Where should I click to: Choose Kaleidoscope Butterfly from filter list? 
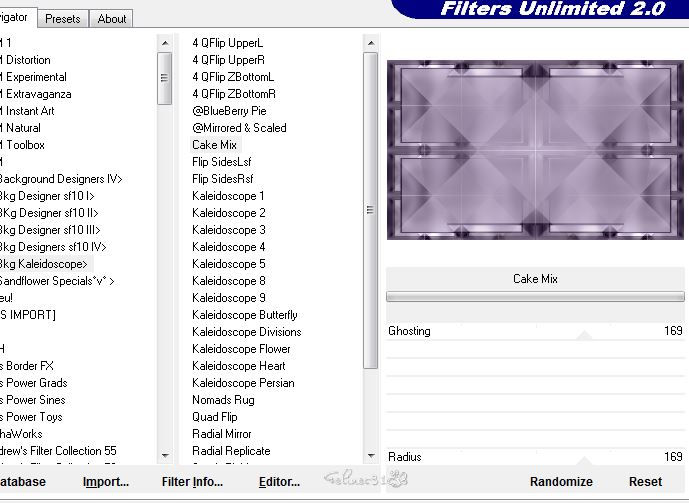tap(244, 315)
